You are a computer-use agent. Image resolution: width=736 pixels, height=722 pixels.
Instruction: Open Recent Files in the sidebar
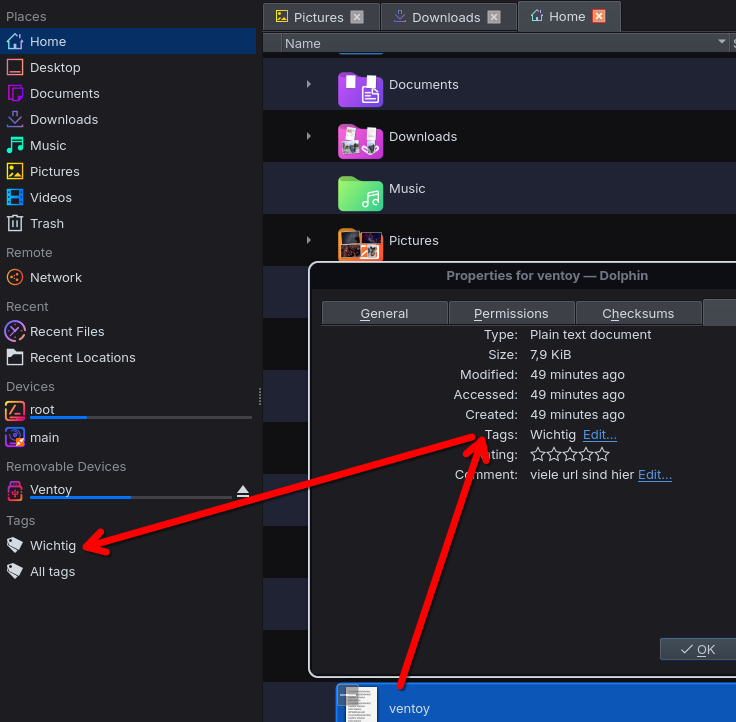[x=66, y=331]
